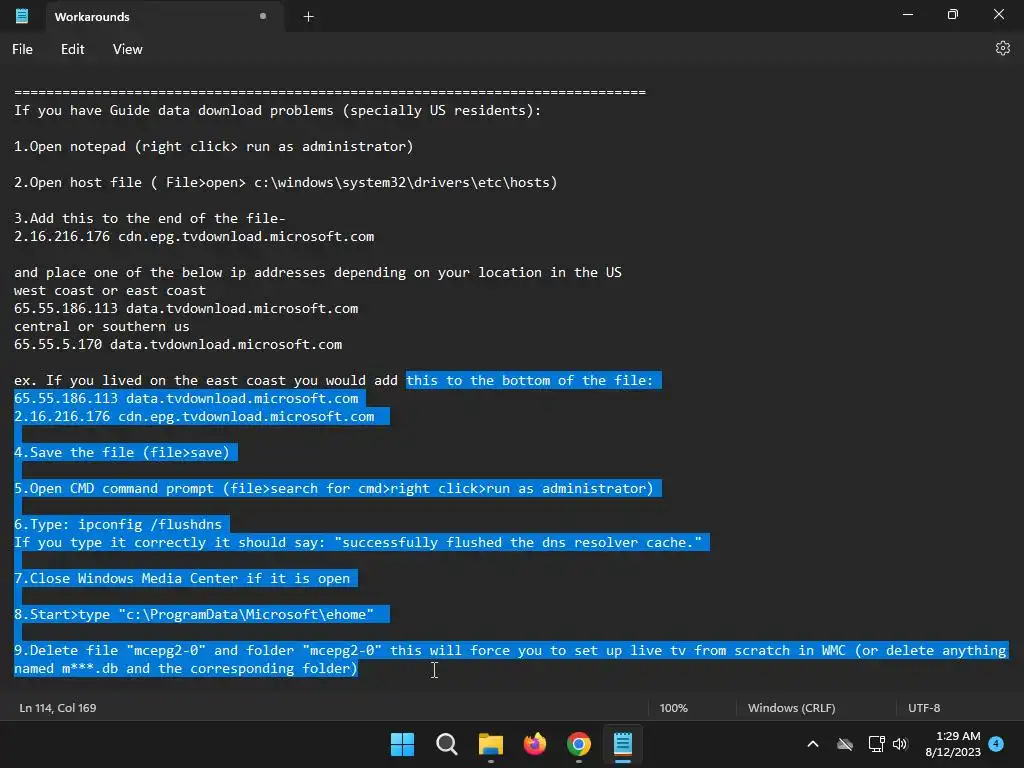
Task: Click the line 'central or southern us'
Action: (x=101, y=326)
